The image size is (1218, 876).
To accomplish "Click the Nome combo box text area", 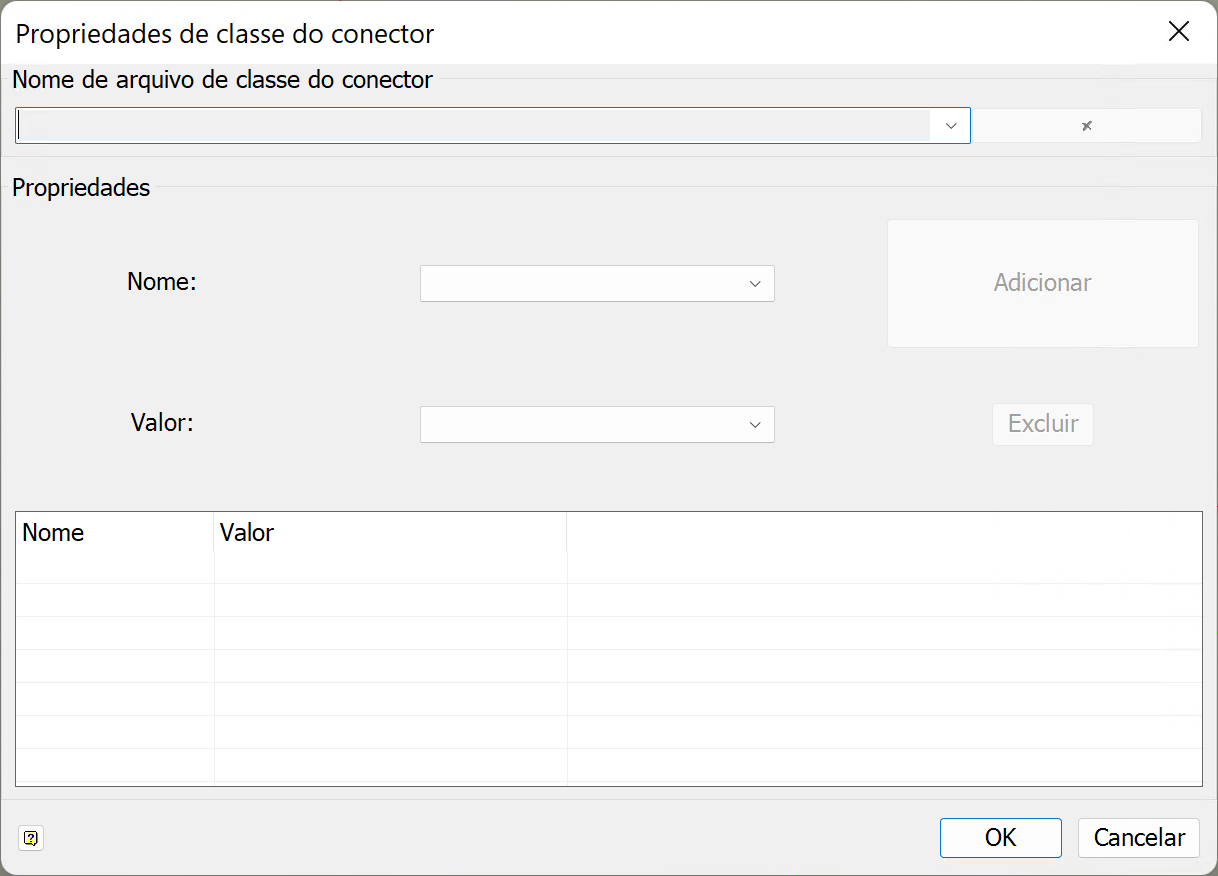I will click(x=580, y=283).
